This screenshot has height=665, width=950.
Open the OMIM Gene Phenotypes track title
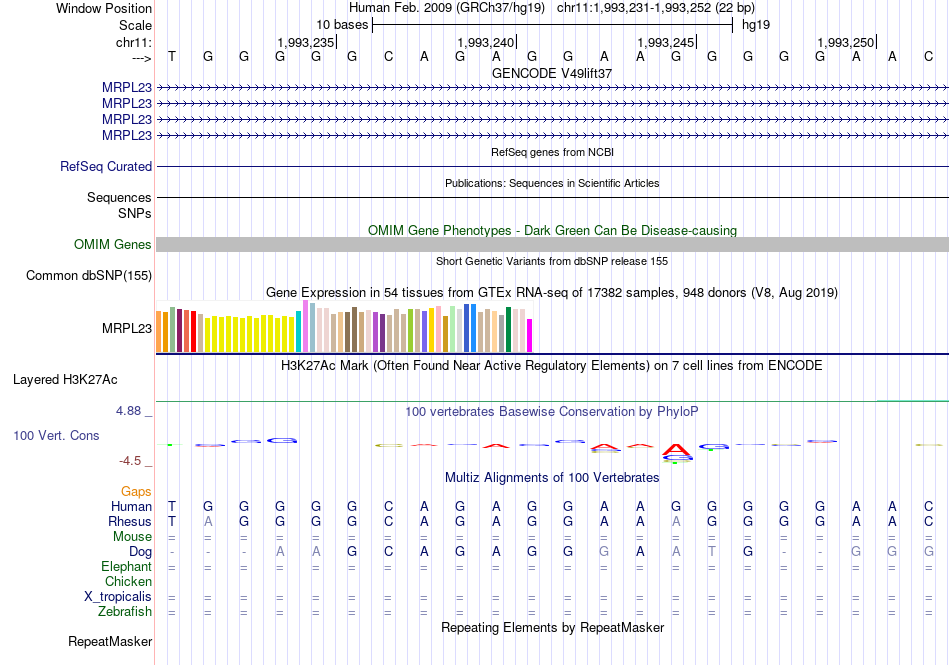(x=552, y=230)
